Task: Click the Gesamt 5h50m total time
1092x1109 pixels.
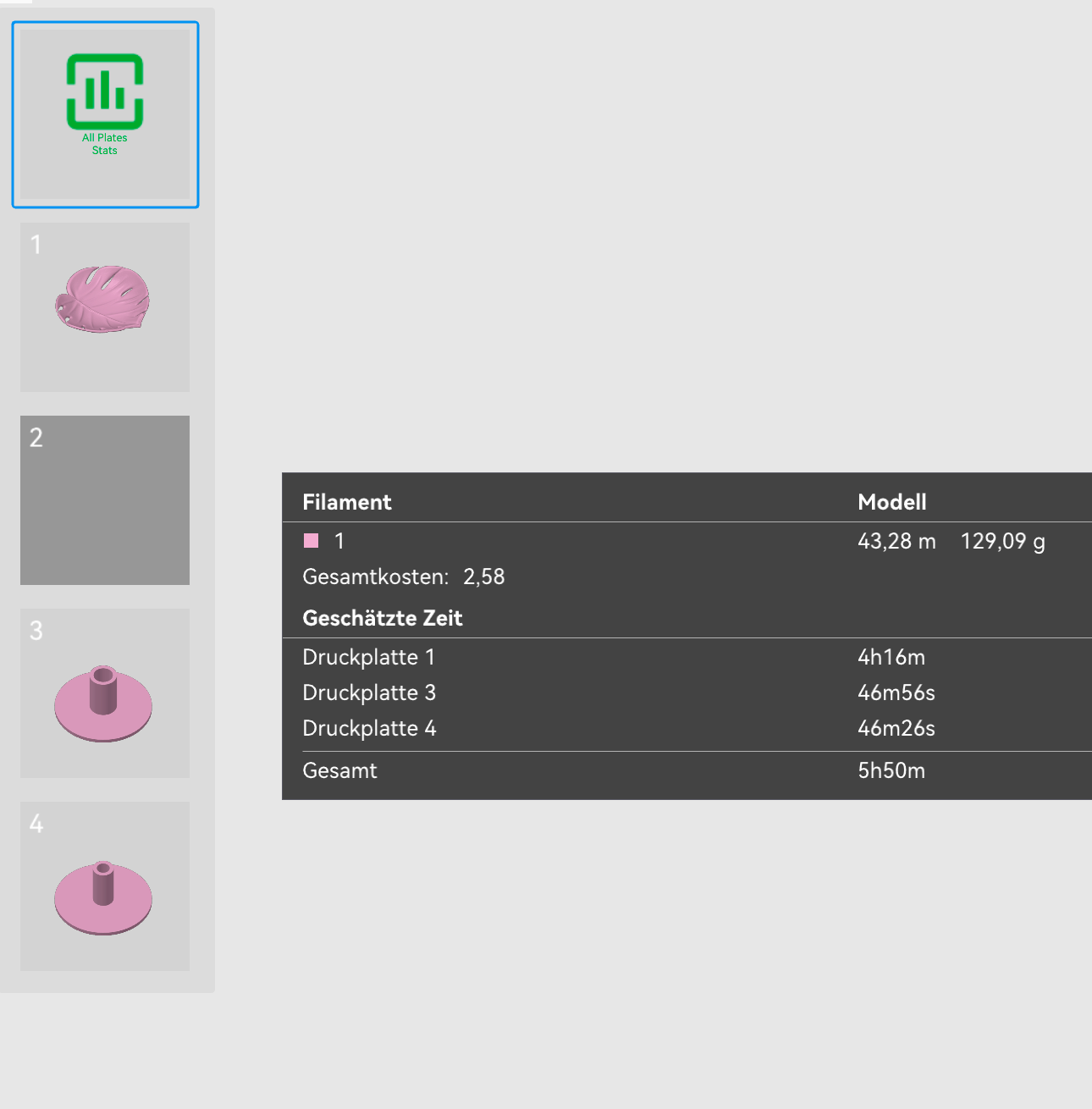Action: point(891,770)
